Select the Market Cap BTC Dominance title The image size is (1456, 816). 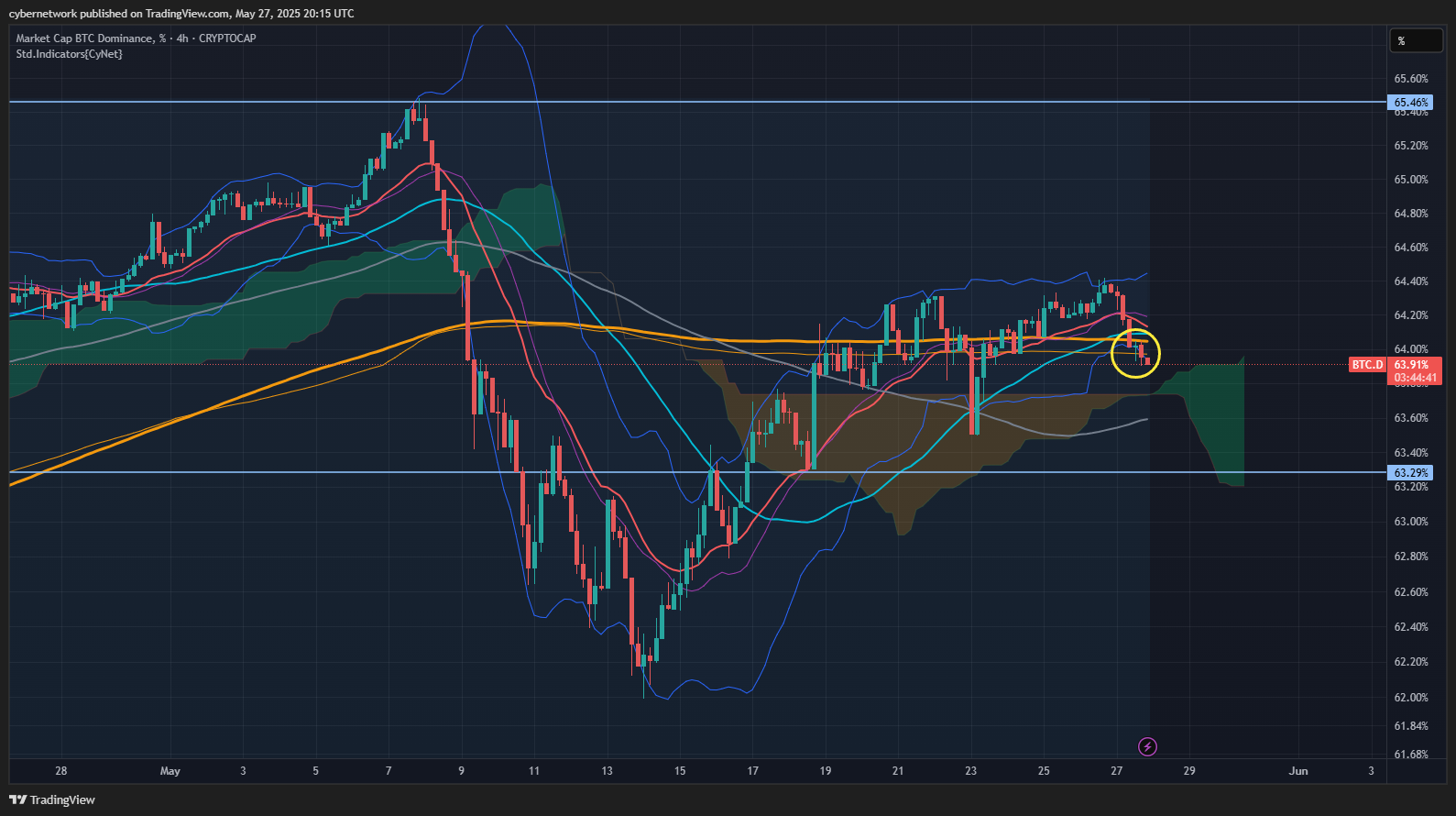[x=91, y=39]
